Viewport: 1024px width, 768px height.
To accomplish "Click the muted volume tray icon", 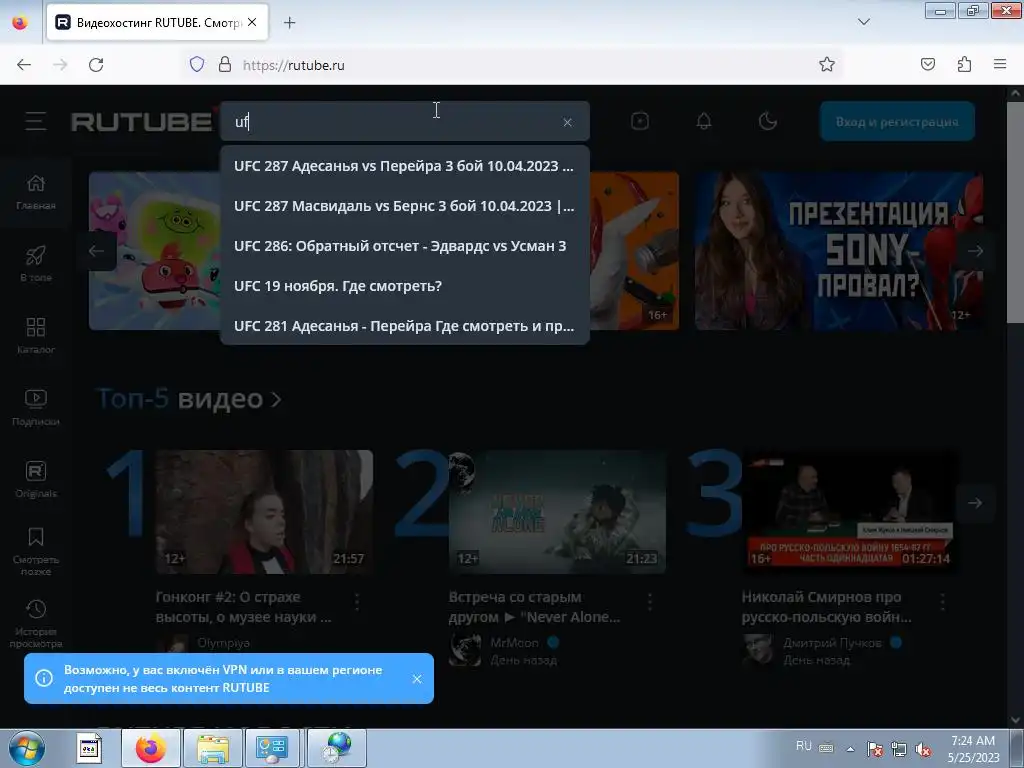I will [x=923, y=748].
